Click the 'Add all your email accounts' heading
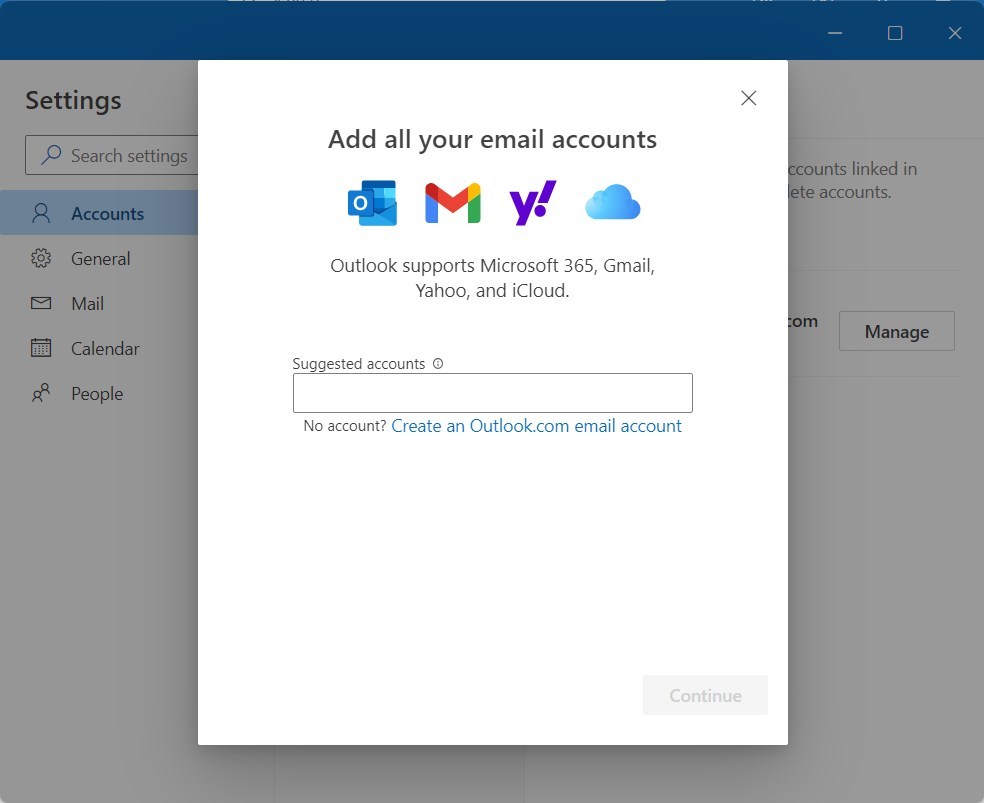 pos(493,139)
